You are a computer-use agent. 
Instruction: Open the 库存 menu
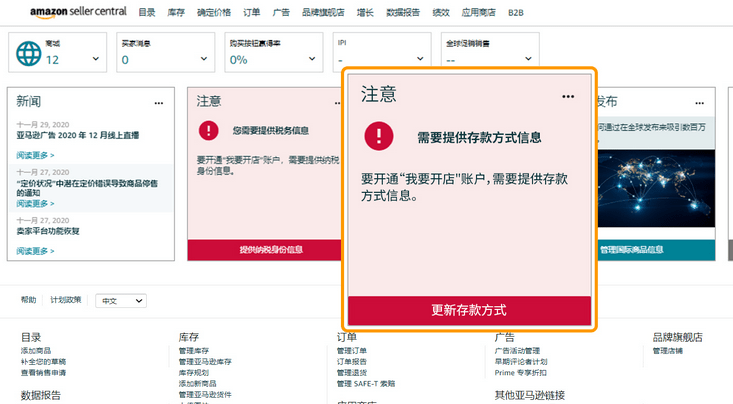pos(176,13)
